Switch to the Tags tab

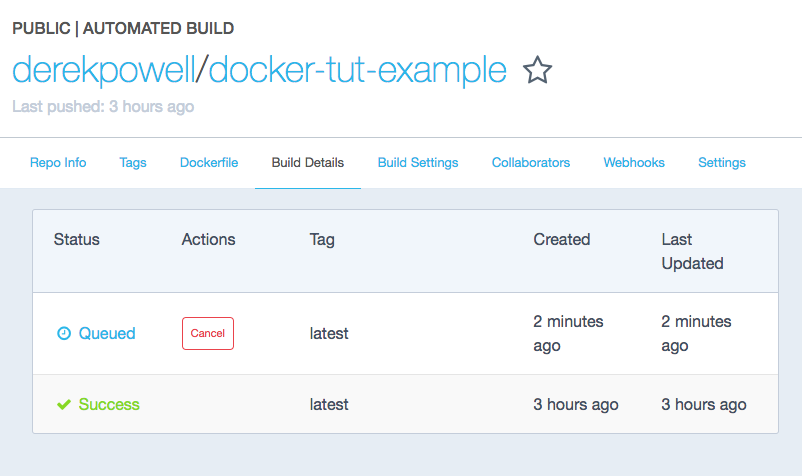(133, 163)
